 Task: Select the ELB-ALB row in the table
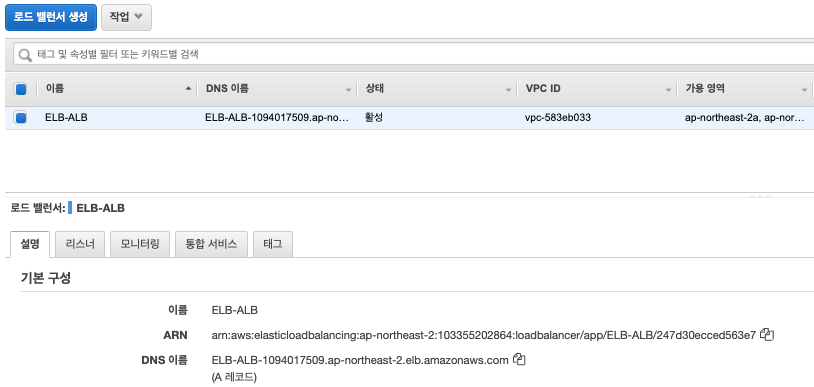click(x=409, y=118)
